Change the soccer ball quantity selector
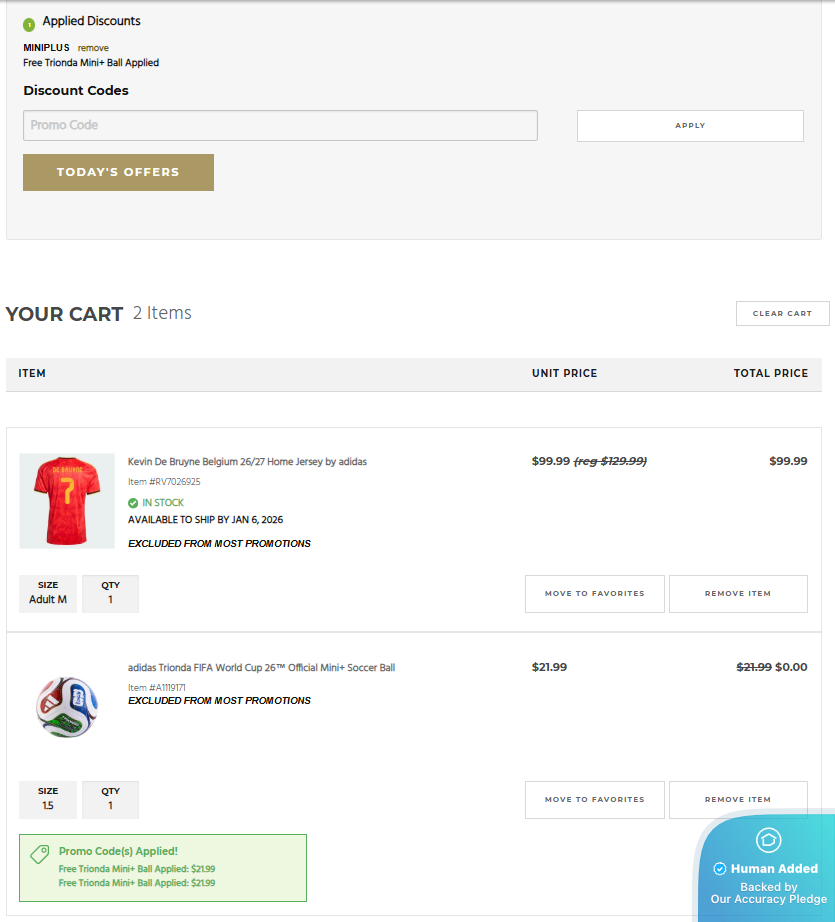 tap(110, 799)
